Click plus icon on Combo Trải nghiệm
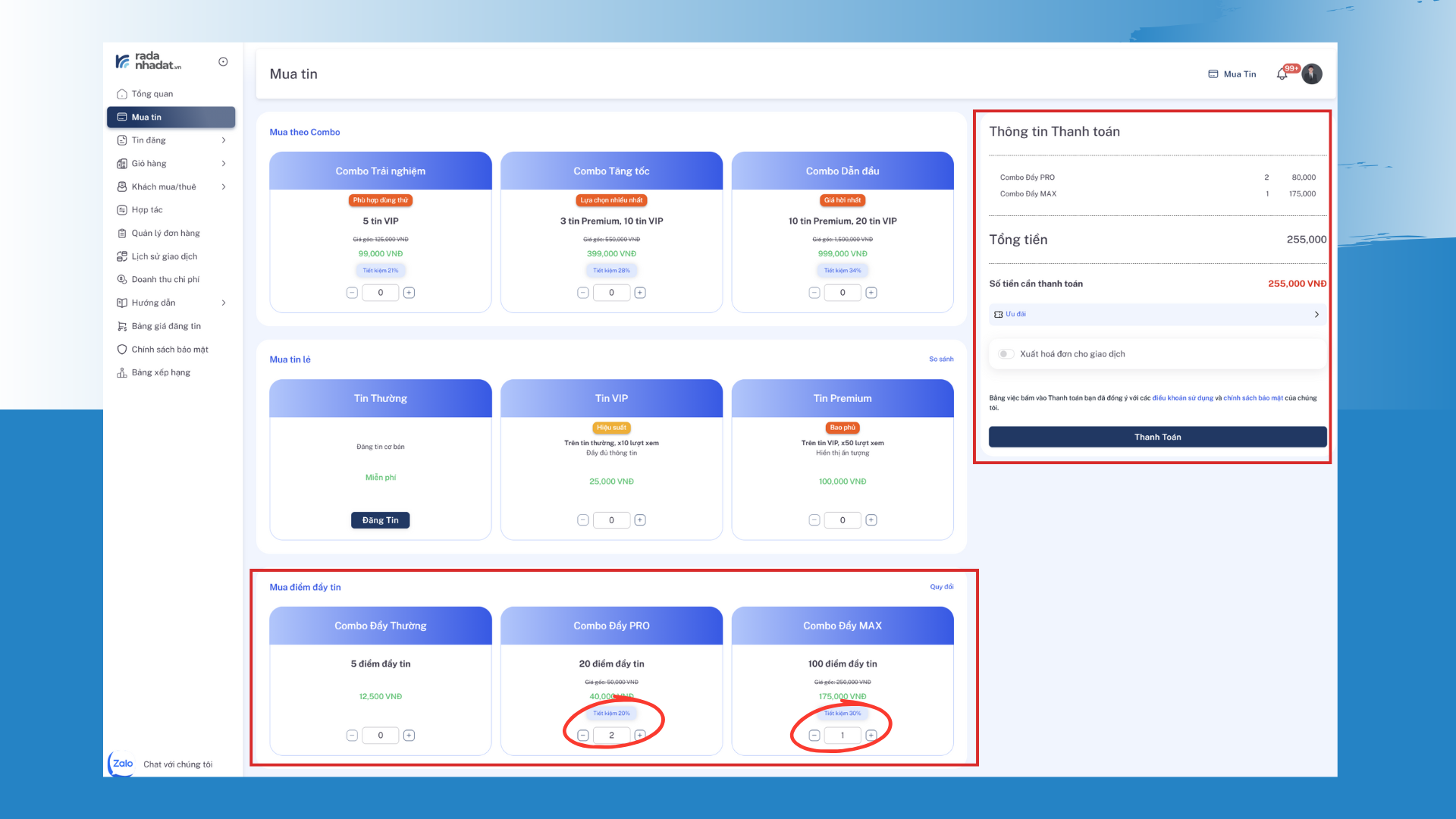The image size is (1456, 819). pyautogui.click(x=409, y=293)
